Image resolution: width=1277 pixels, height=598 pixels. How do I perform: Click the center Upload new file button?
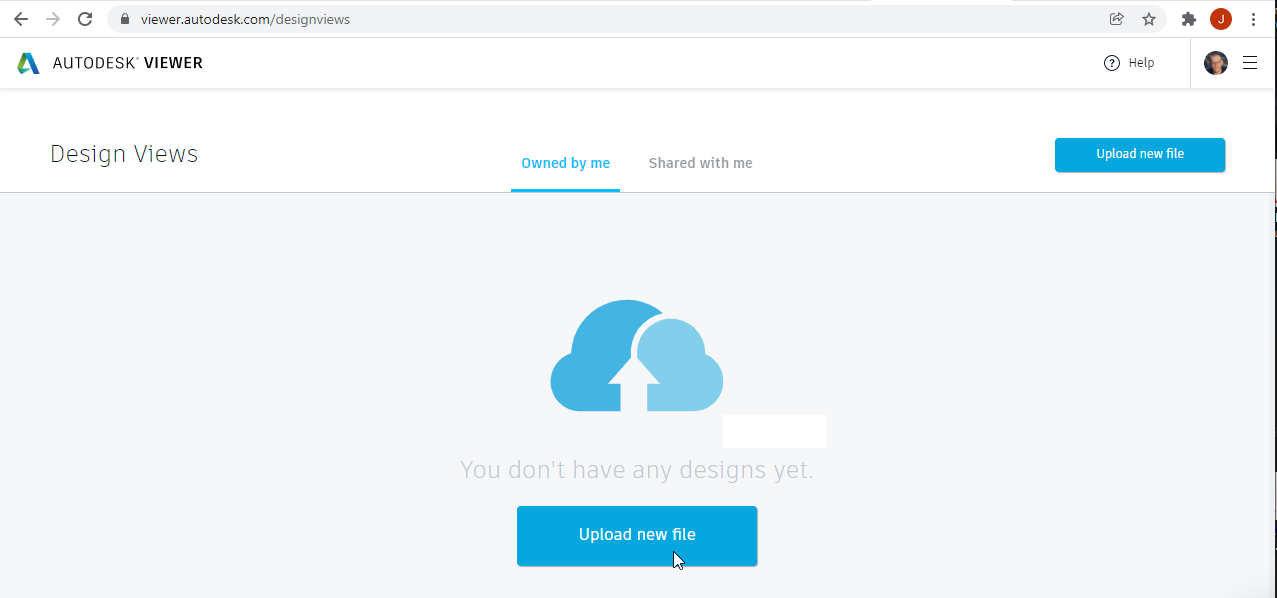tap(637, 535)
